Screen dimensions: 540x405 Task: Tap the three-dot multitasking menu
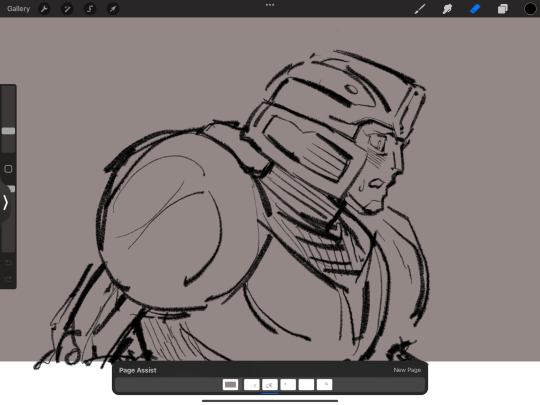270,5
